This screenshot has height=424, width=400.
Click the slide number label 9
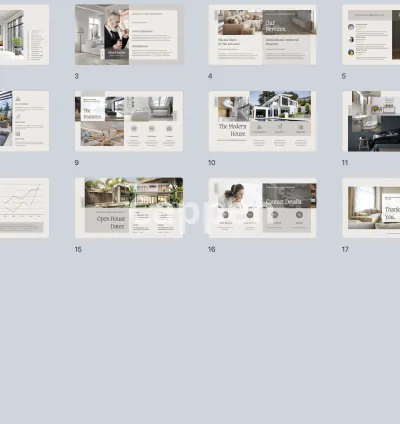(x=77, y=163)
